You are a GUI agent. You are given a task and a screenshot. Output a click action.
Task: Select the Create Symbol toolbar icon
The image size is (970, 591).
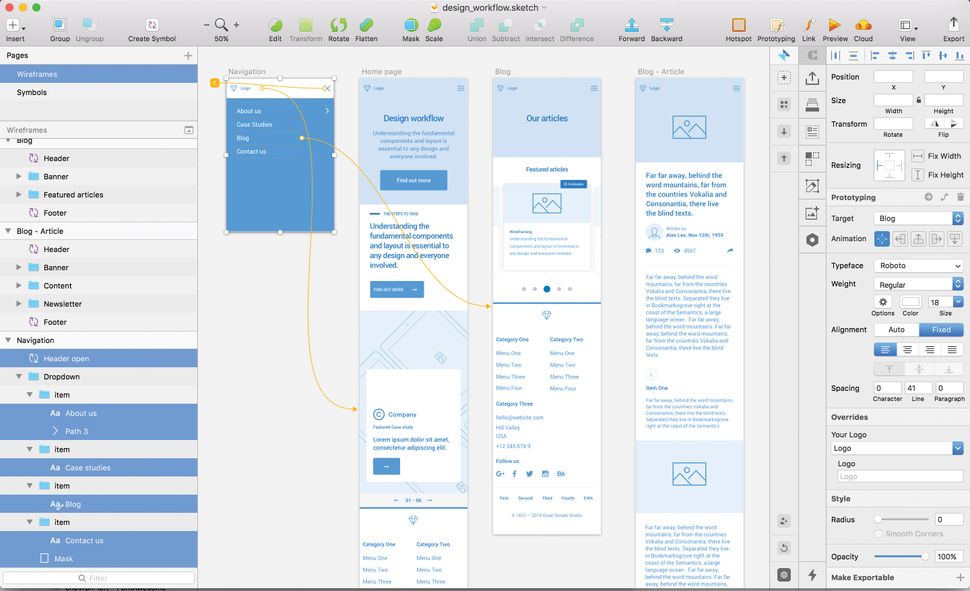click(x=152, y=27)
